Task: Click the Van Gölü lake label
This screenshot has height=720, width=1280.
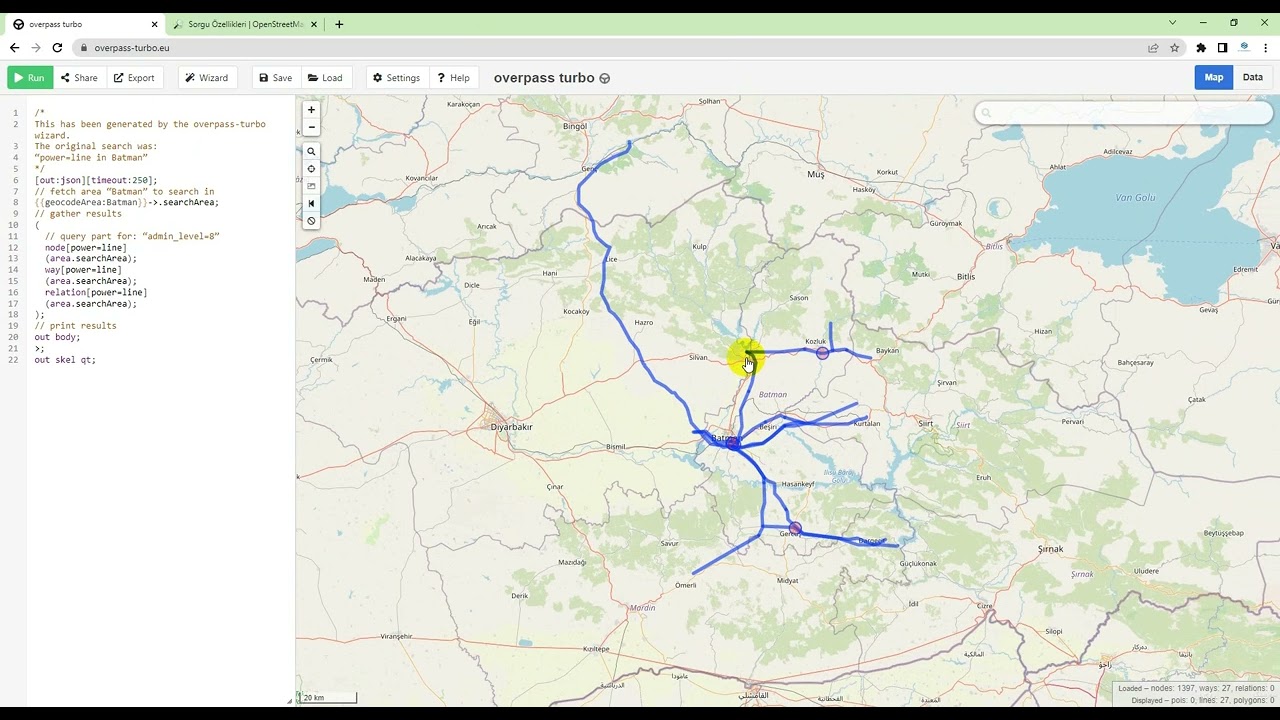Action: (x=1136, y=197)
